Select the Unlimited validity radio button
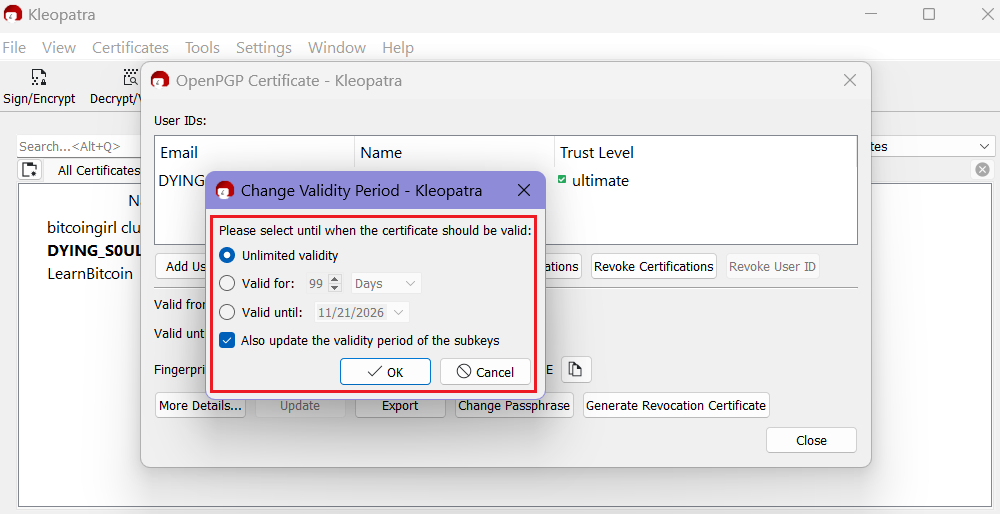 (x=226, y=256)
